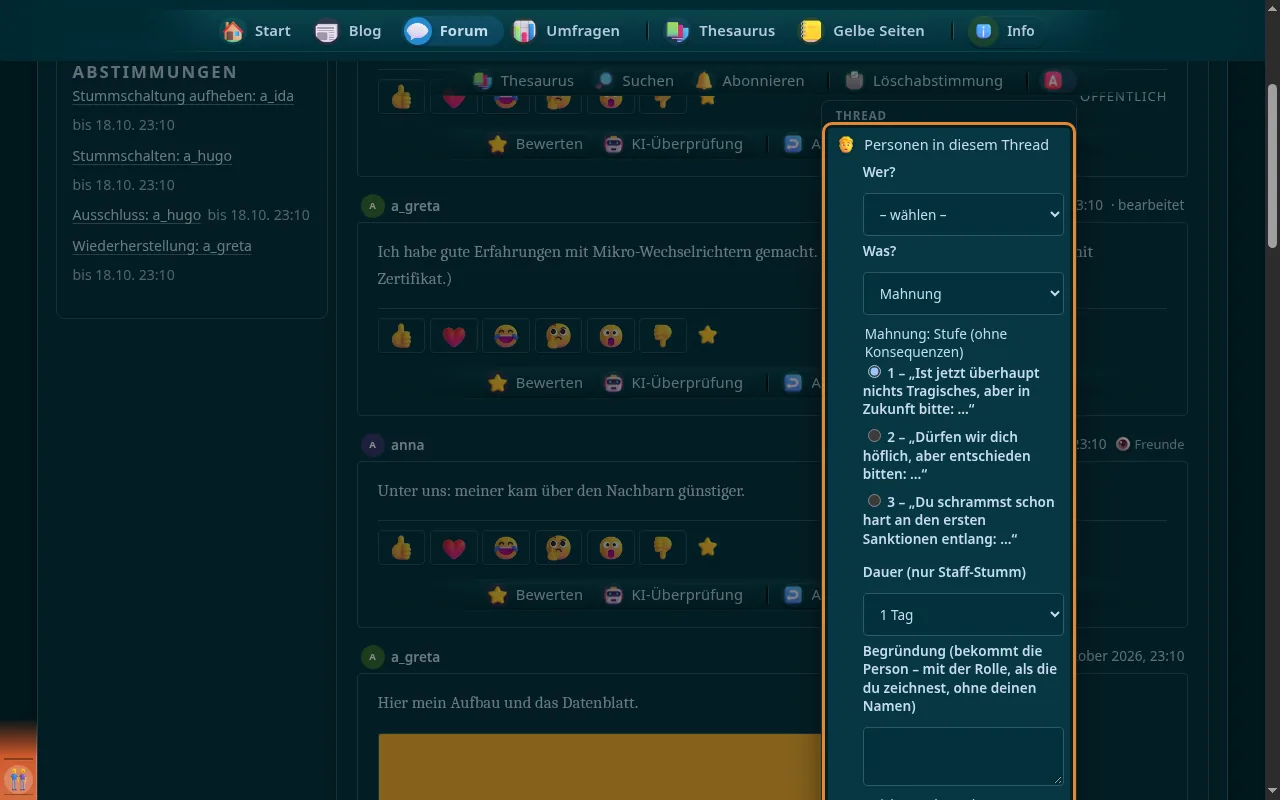Image resolution: width=1280 pixels, height=800 pixels.
Task: Click into the Begründung text area
Action: pos(963,756)
